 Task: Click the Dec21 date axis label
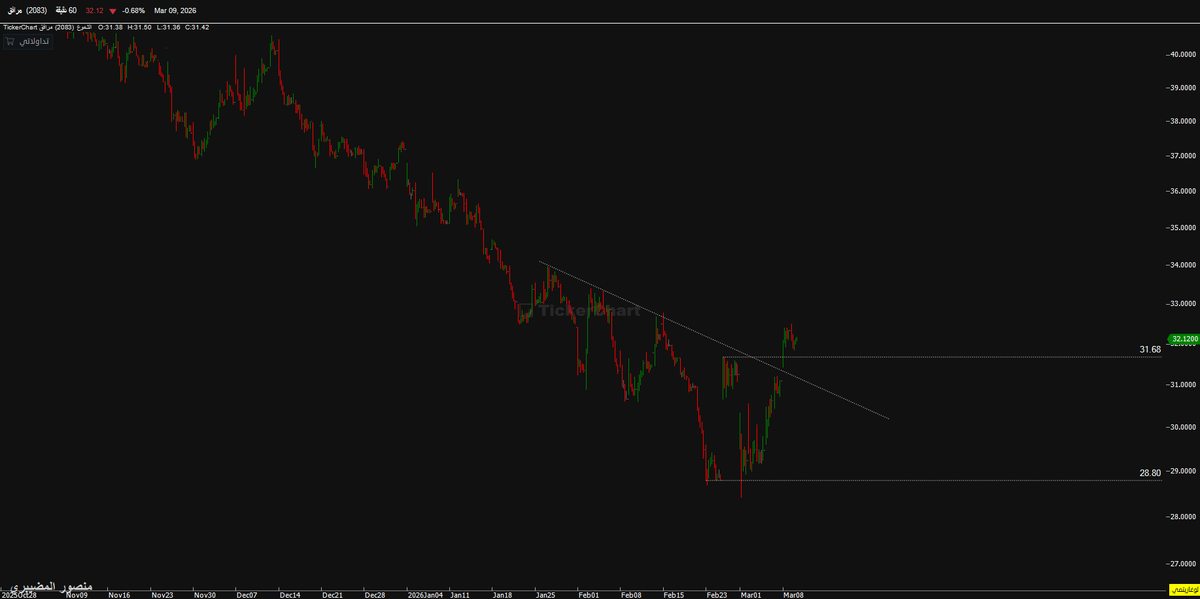pyautogui.click(x=333, y=594)
